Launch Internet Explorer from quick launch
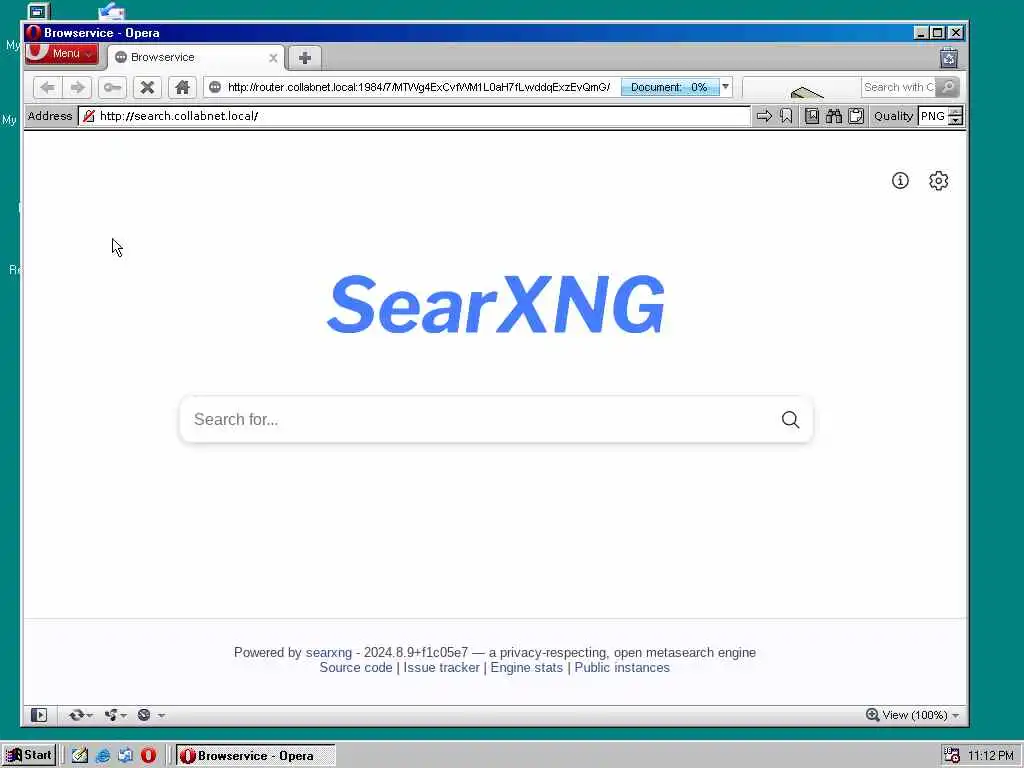 103,756
